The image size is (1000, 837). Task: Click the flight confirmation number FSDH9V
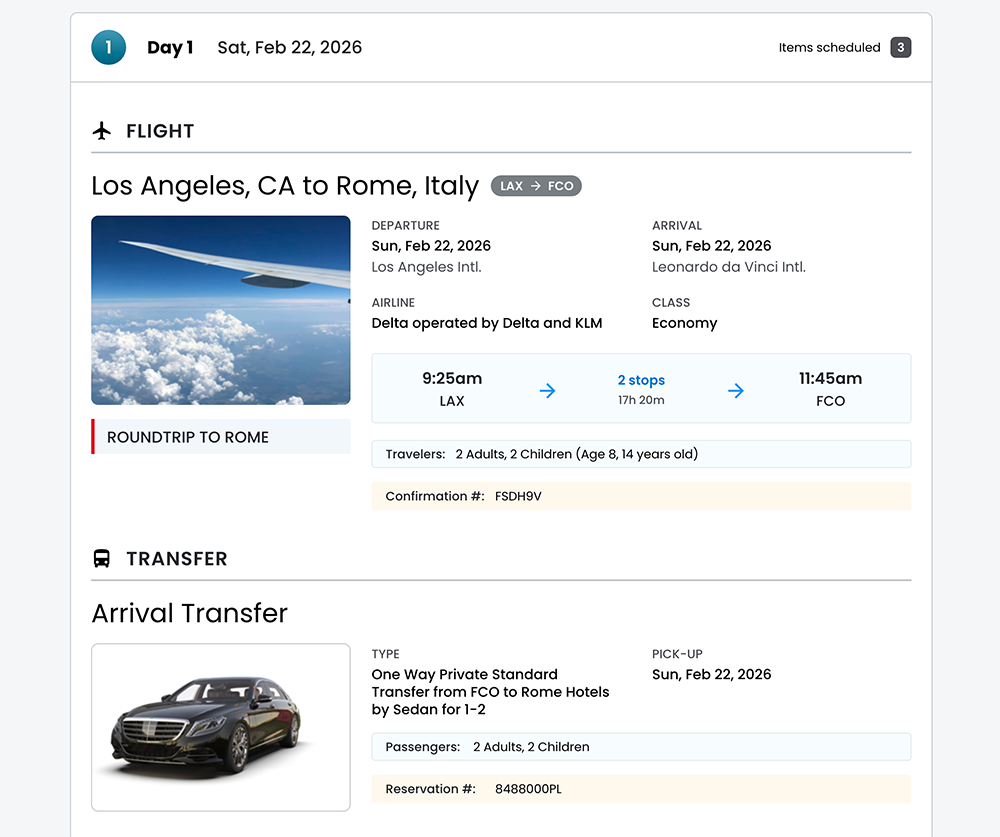pos(518,496)
